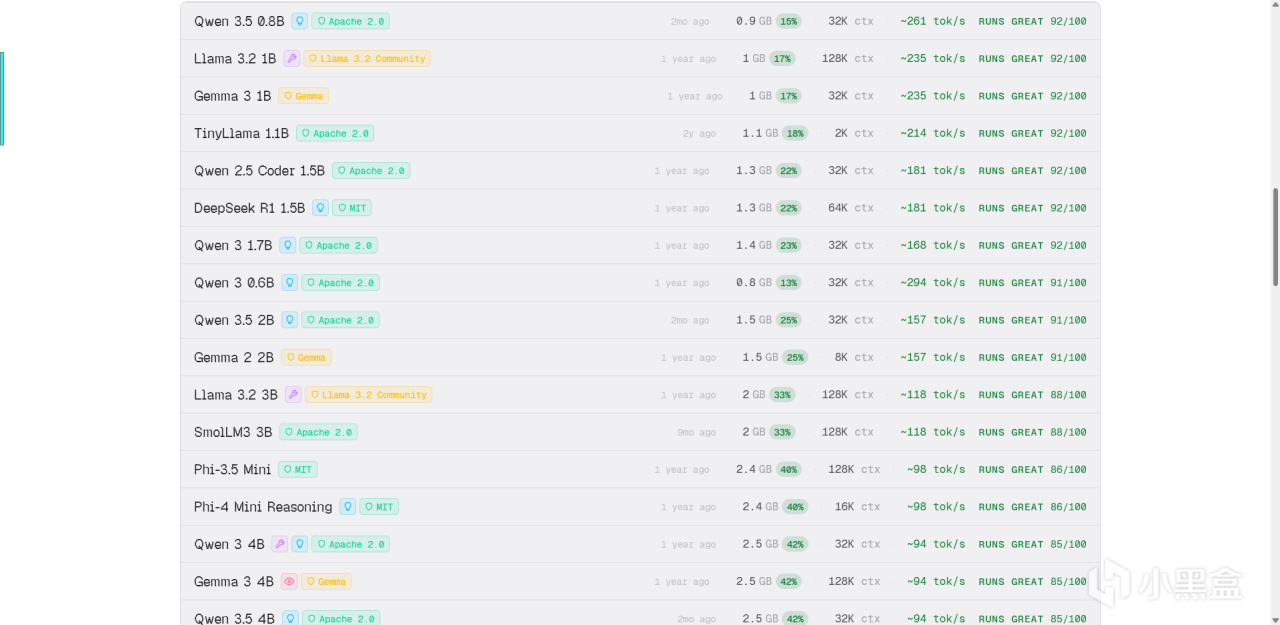
Task: Open the Gemma 2 2B model entry
Action: (x=640, y=357)
